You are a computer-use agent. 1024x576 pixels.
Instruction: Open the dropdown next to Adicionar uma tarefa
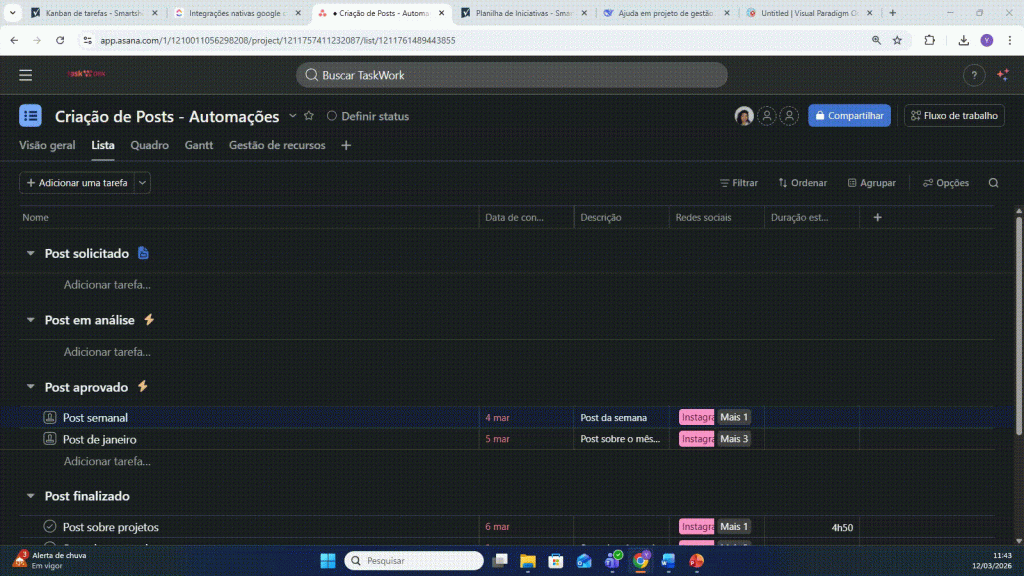[x=143, y=183]
